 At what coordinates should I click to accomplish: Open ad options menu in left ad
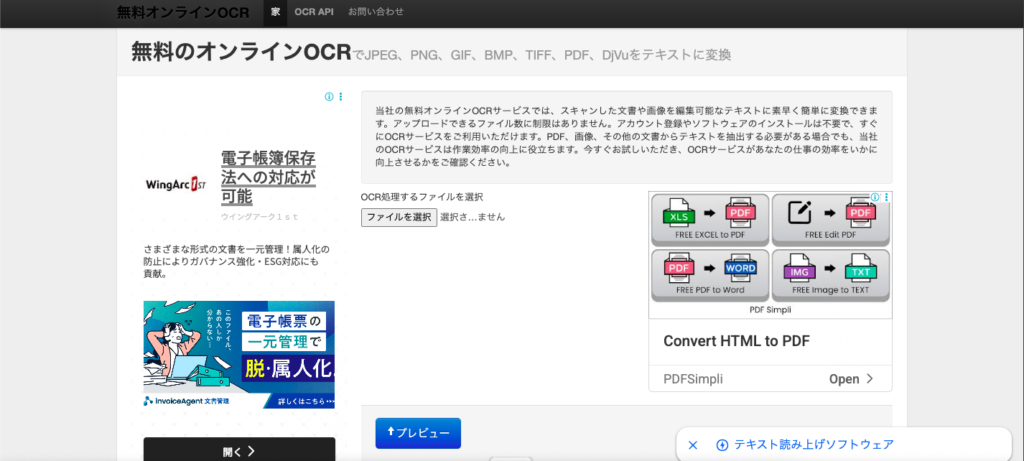click(x=340, y=97)
